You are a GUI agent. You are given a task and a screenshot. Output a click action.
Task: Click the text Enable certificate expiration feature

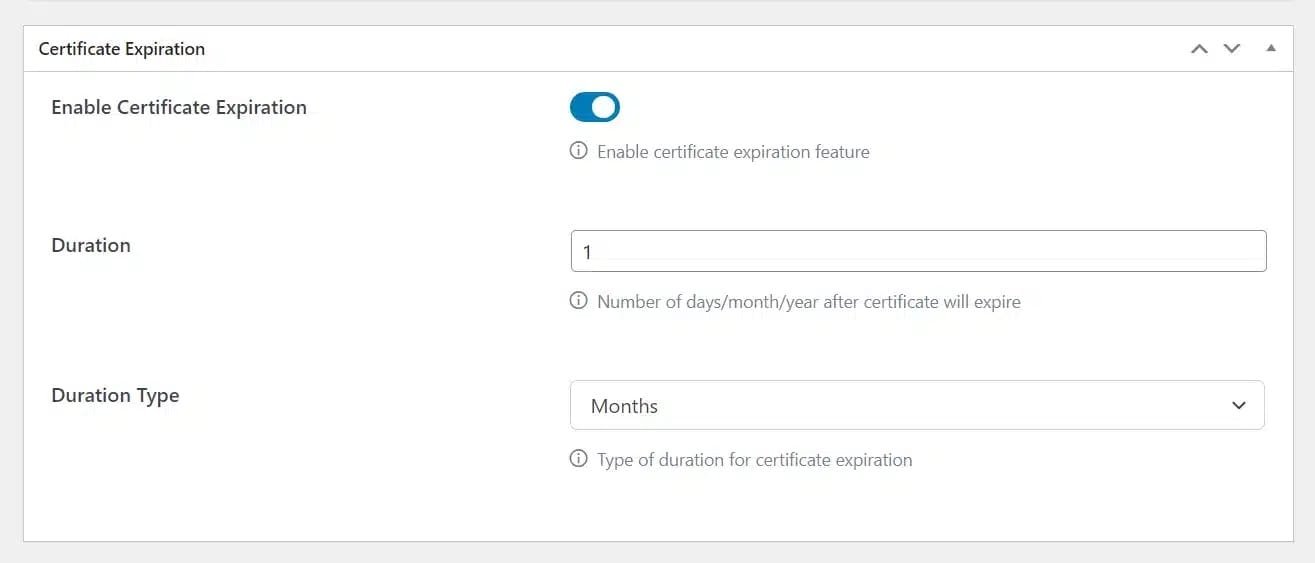(733, 152)
